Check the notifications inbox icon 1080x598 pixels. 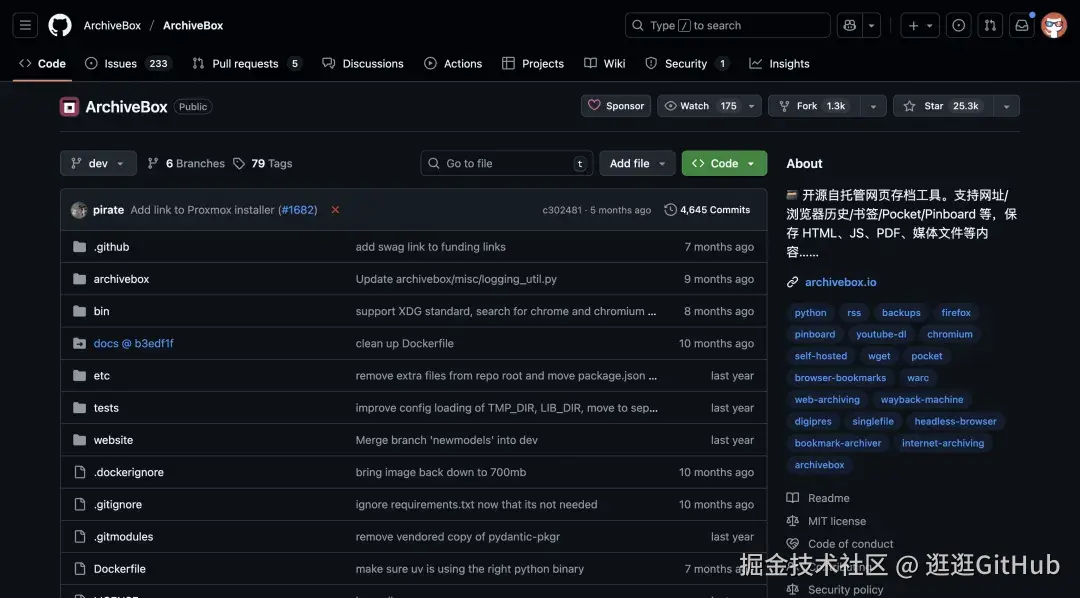click(x=1021, y=24)
